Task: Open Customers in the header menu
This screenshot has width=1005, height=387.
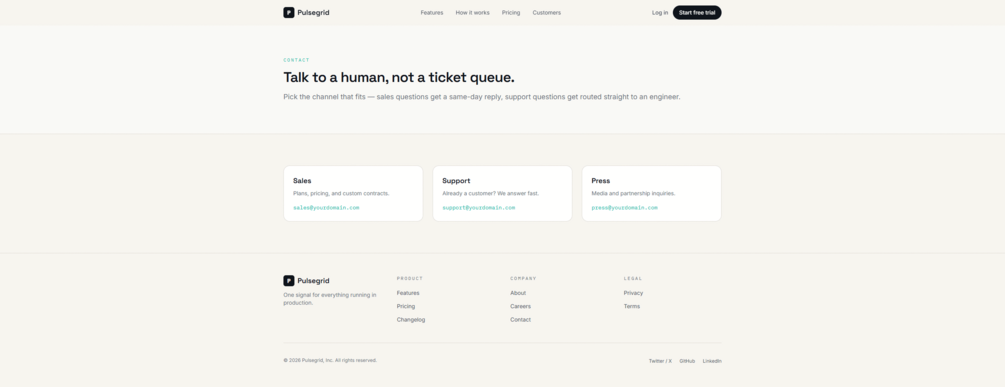Action: click(x=546, y=13)
